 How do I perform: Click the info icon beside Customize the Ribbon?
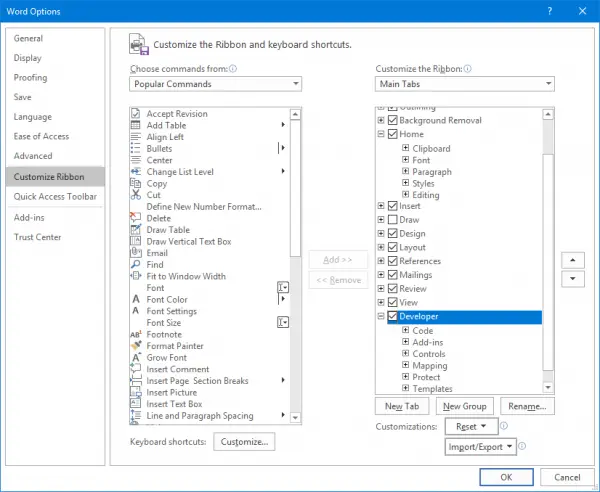[x=468, y=69]
